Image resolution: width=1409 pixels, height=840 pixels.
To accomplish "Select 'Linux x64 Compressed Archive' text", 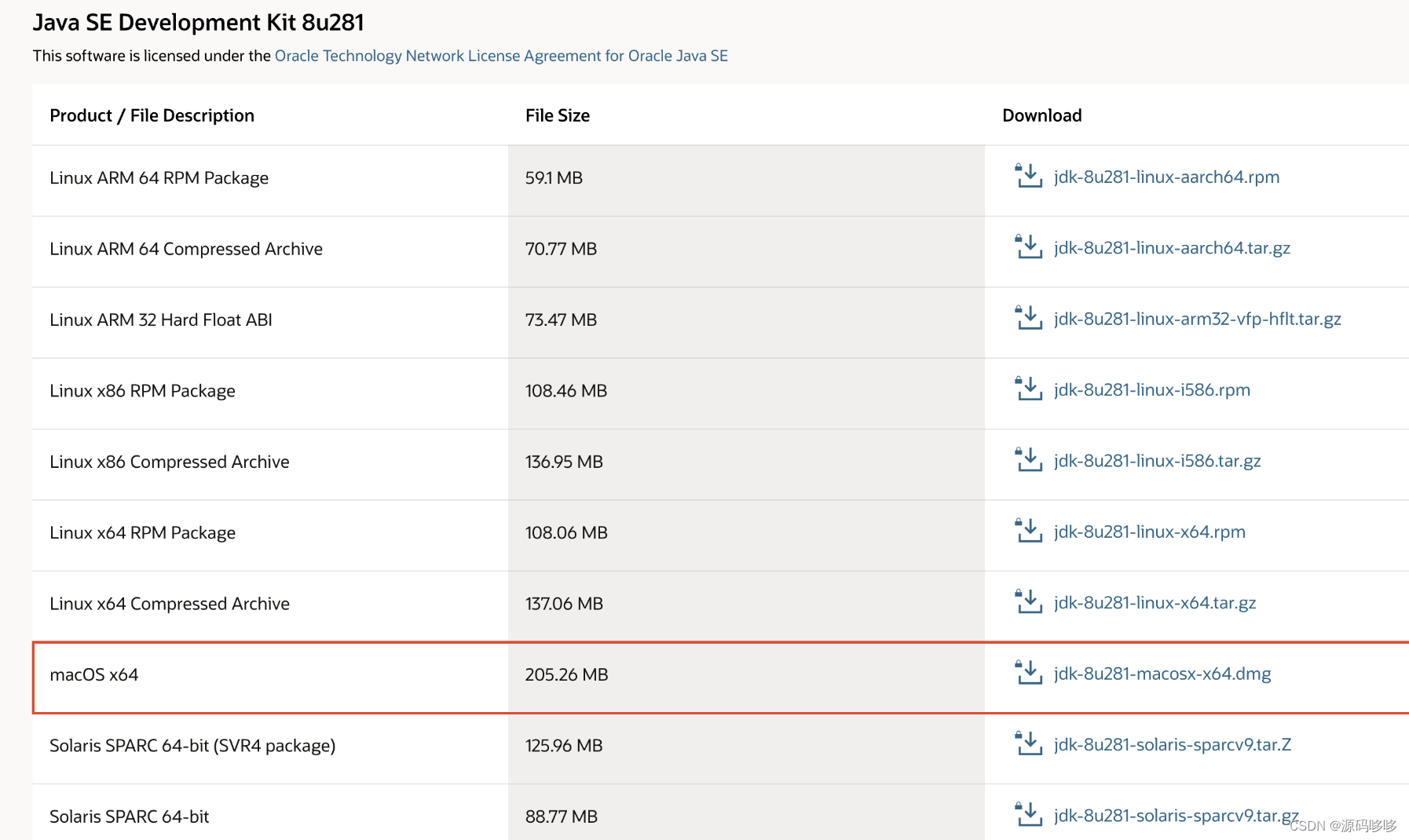I will (169, 604).
